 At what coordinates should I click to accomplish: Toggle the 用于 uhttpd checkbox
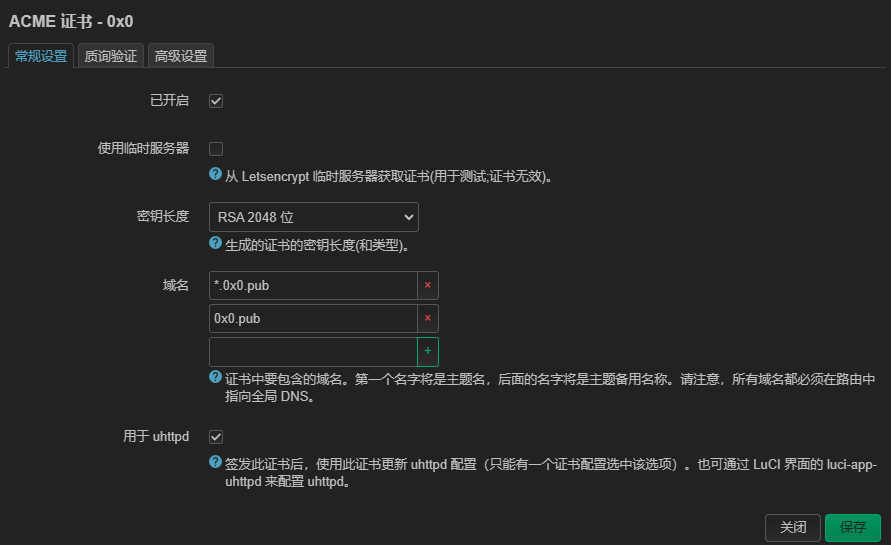pyautogui.click(x=216, y=437)
